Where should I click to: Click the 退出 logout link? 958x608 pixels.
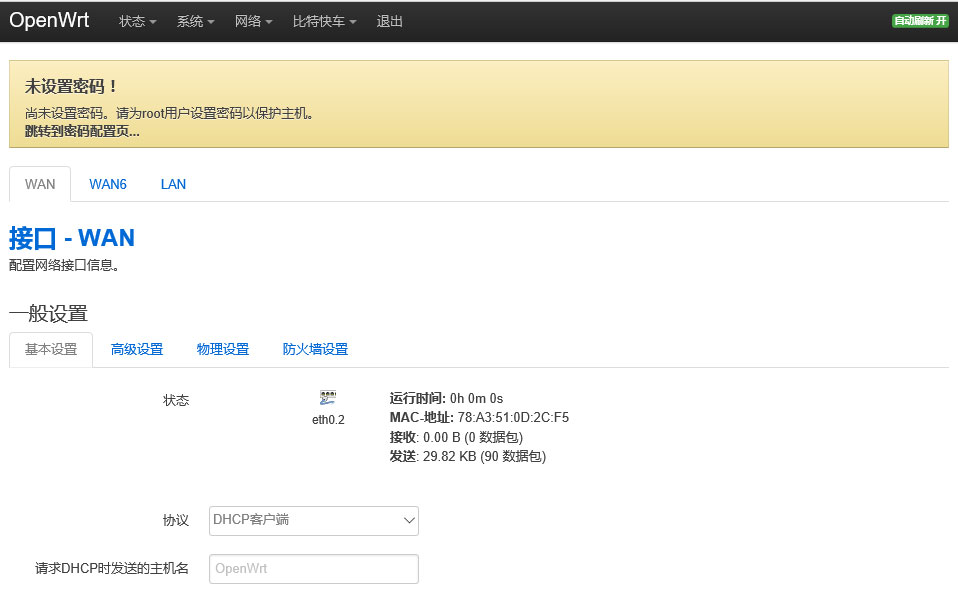(389, 21)
